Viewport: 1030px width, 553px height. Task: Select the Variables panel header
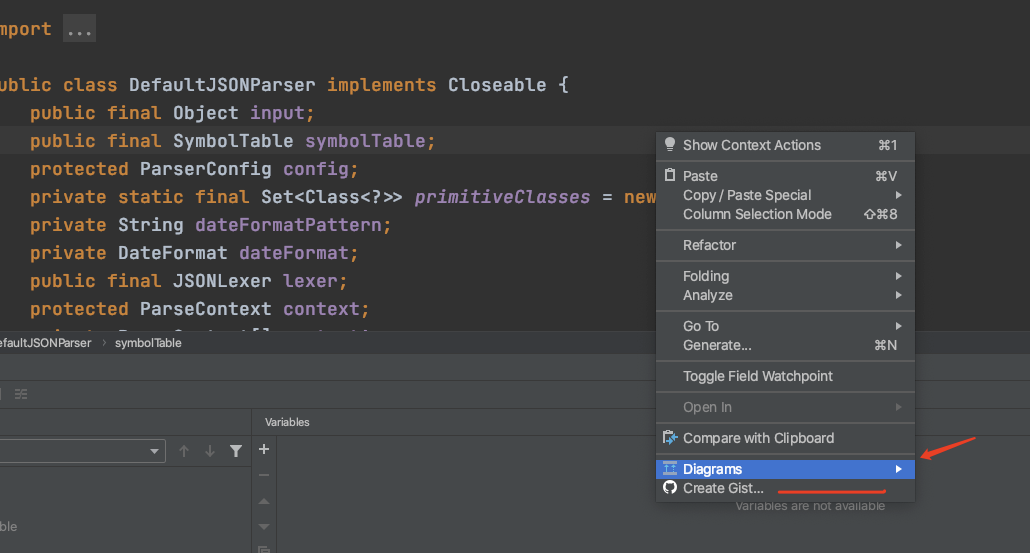coord(287,422)
